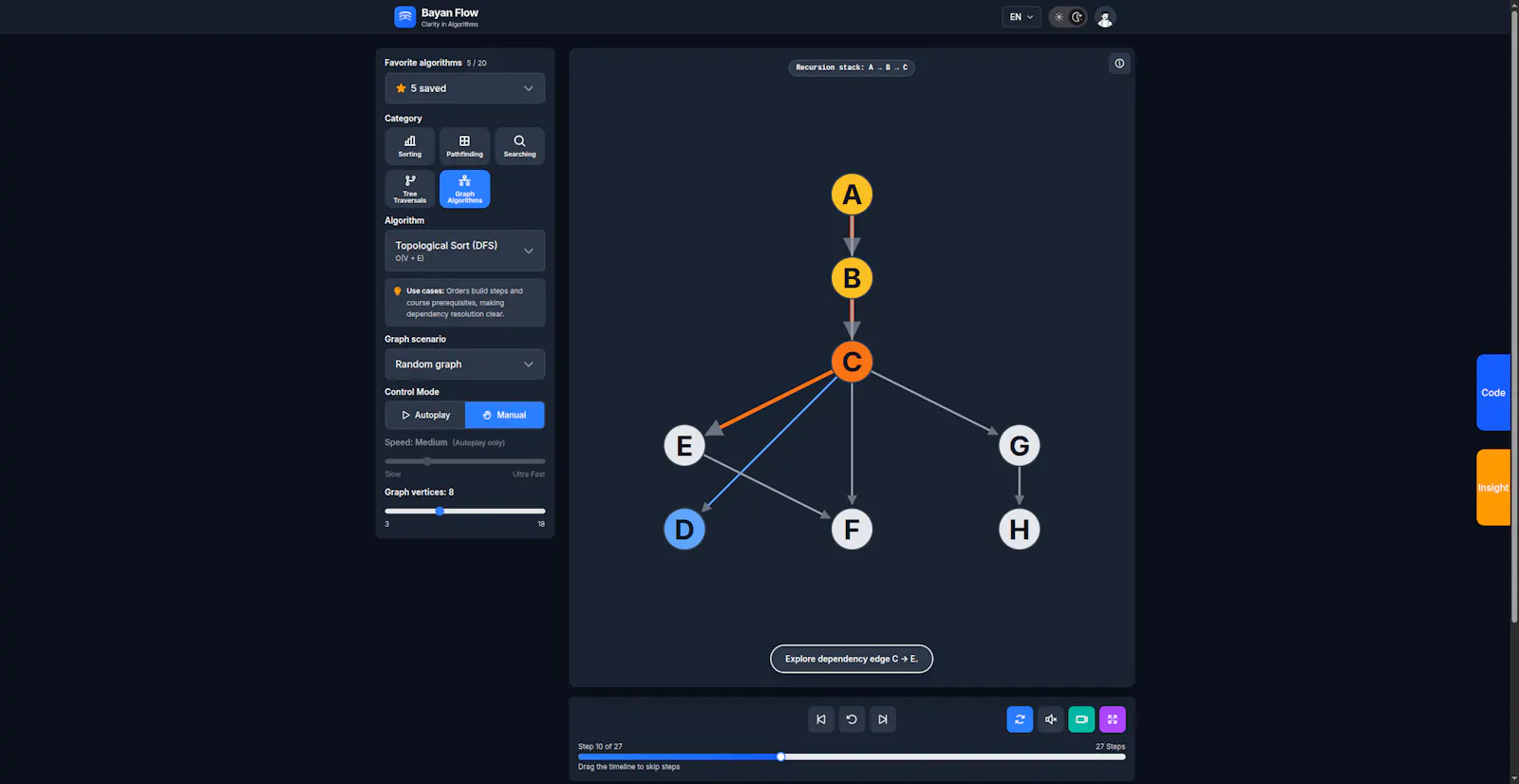Click the Use cases description text
This screenshot has height=784, width=1519.
pos(465,303)
